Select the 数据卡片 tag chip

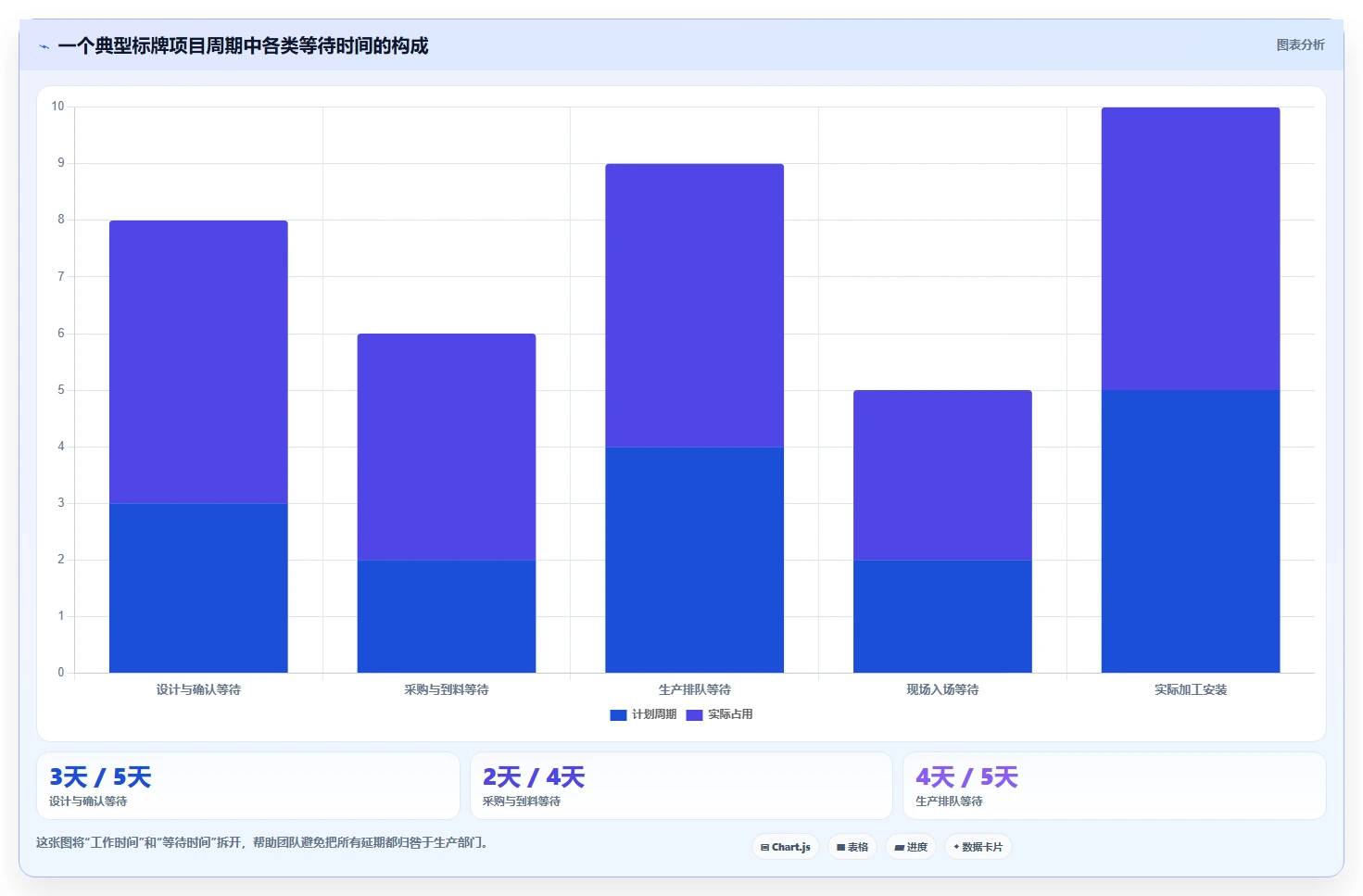(x=978, y=847)
